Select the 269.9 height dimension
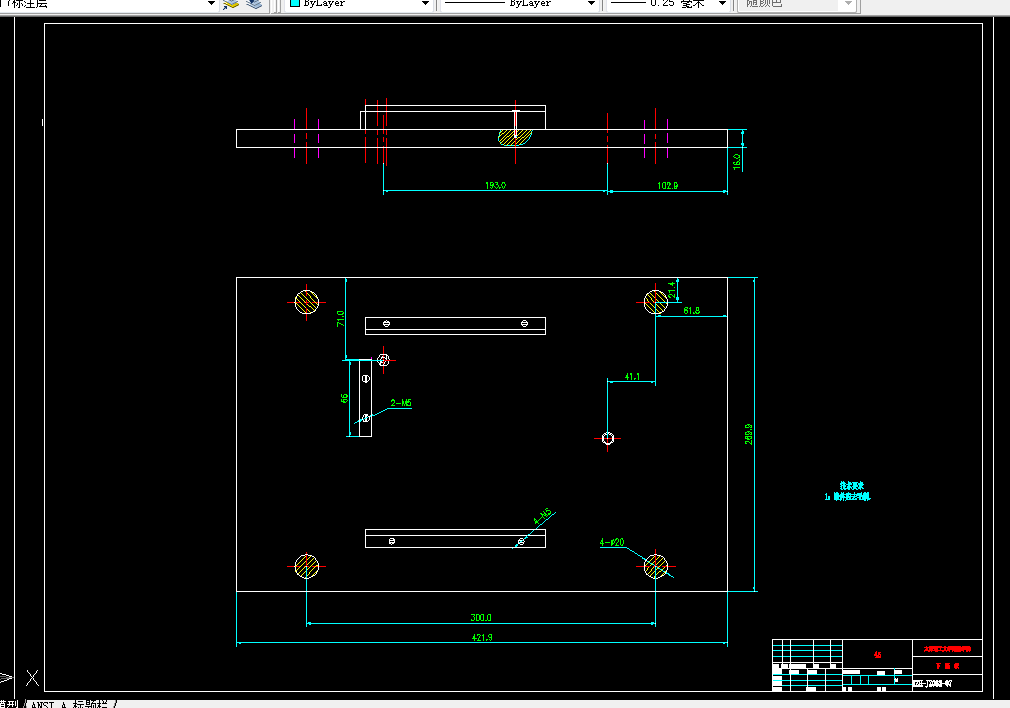The image size is (1010, 708). pos(748,434)
